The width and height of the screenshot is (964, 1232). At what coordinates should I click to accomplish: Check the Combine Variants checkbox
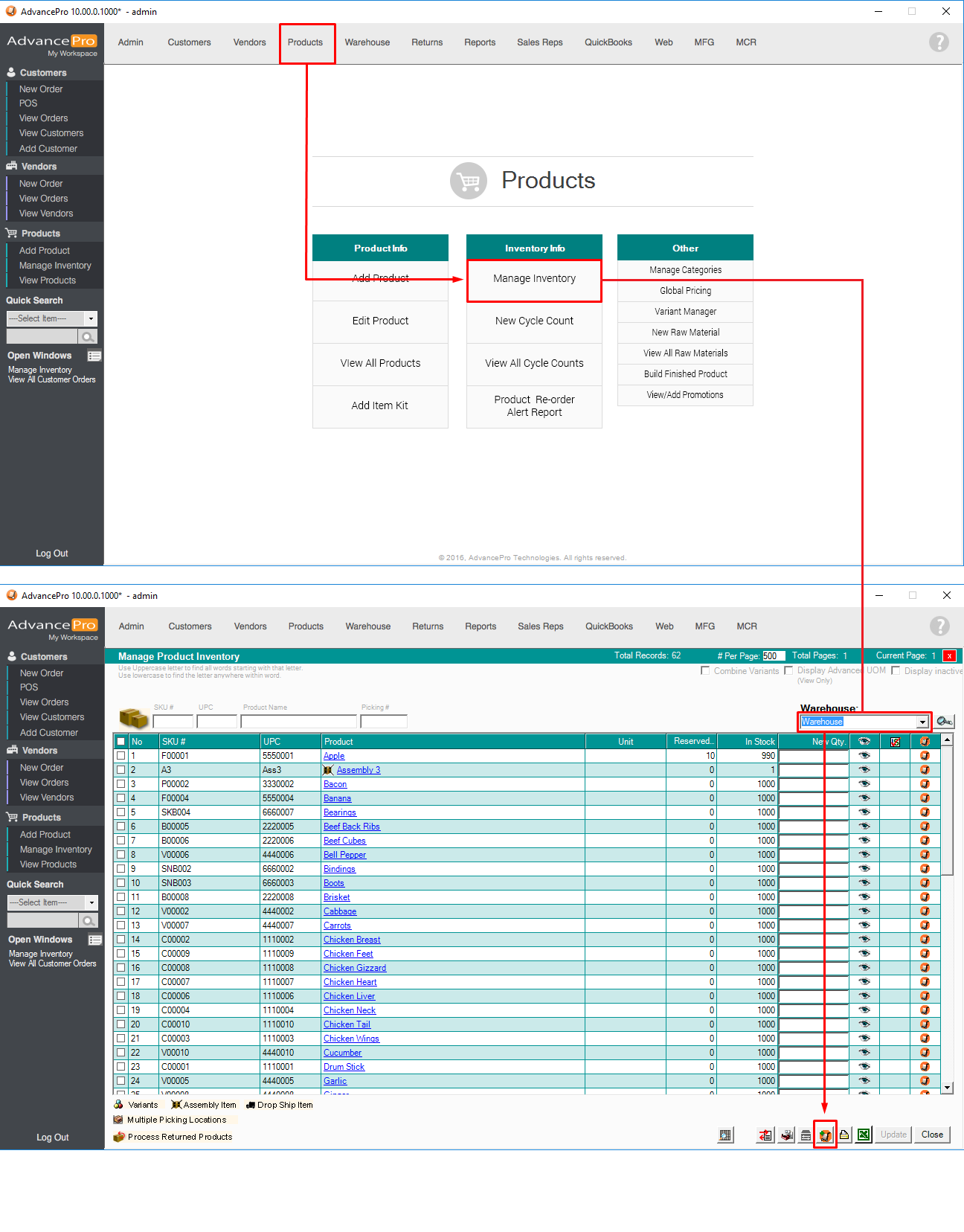(705, 670)
